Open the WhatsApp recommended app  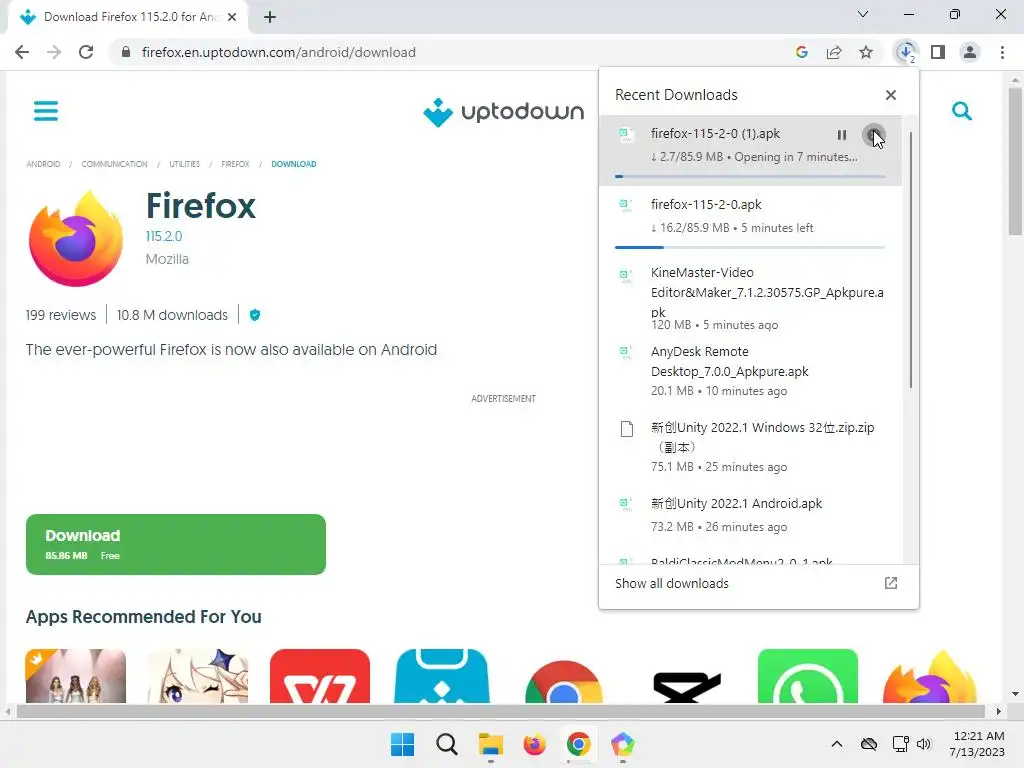point(808,676)
